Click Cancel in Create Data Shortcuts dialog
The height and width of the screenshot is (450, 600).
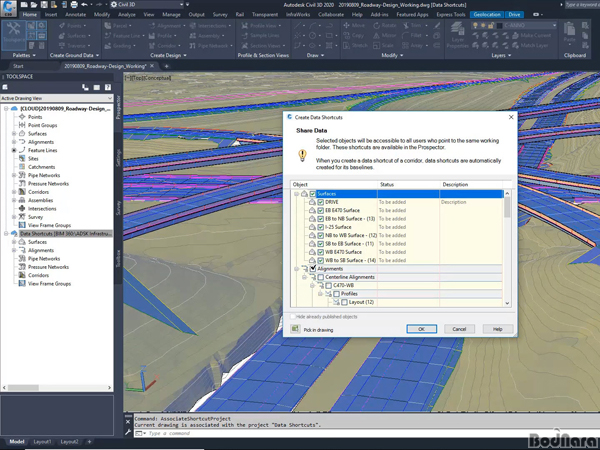pyautogui.click(x=459, y=329)
